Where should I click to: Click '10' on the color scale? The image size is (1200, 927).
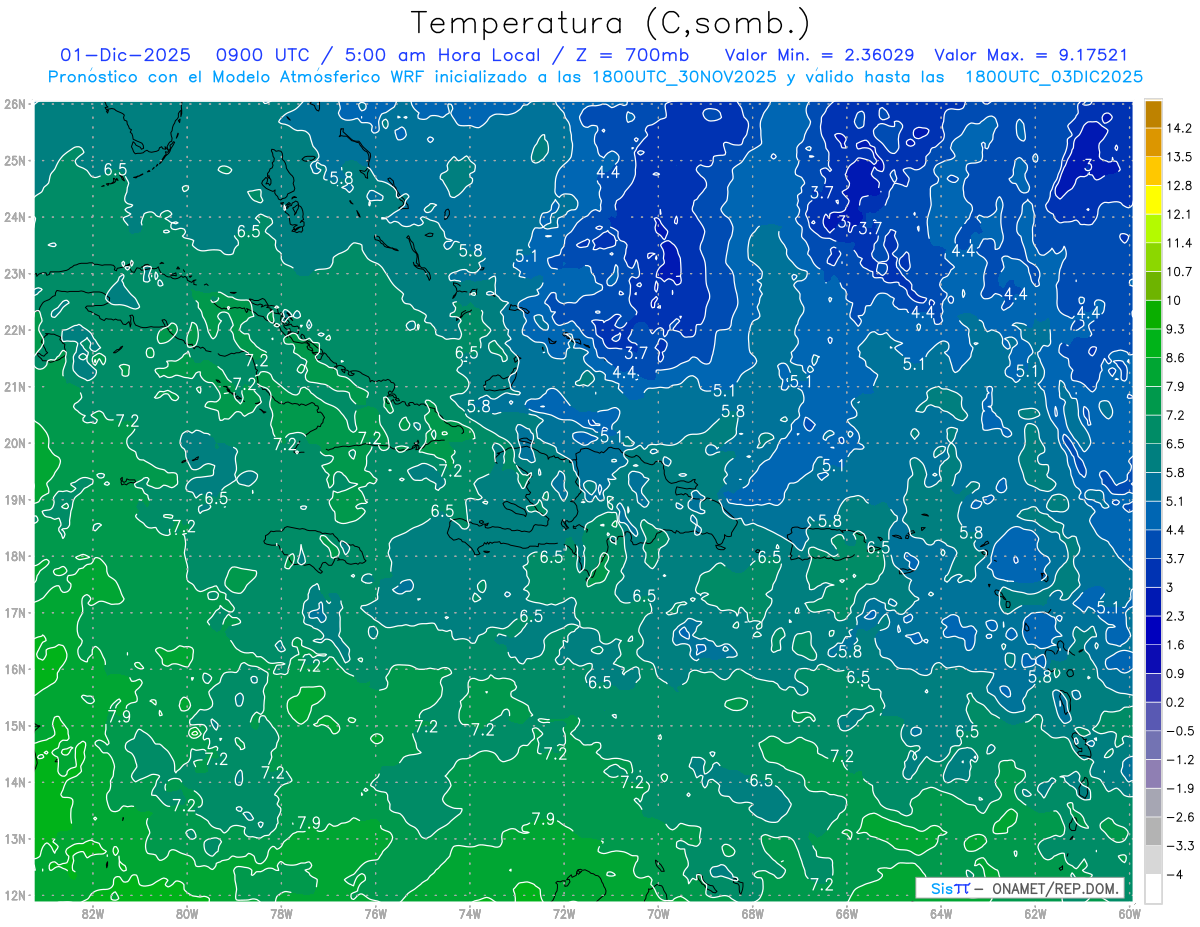pos(1174,301)
